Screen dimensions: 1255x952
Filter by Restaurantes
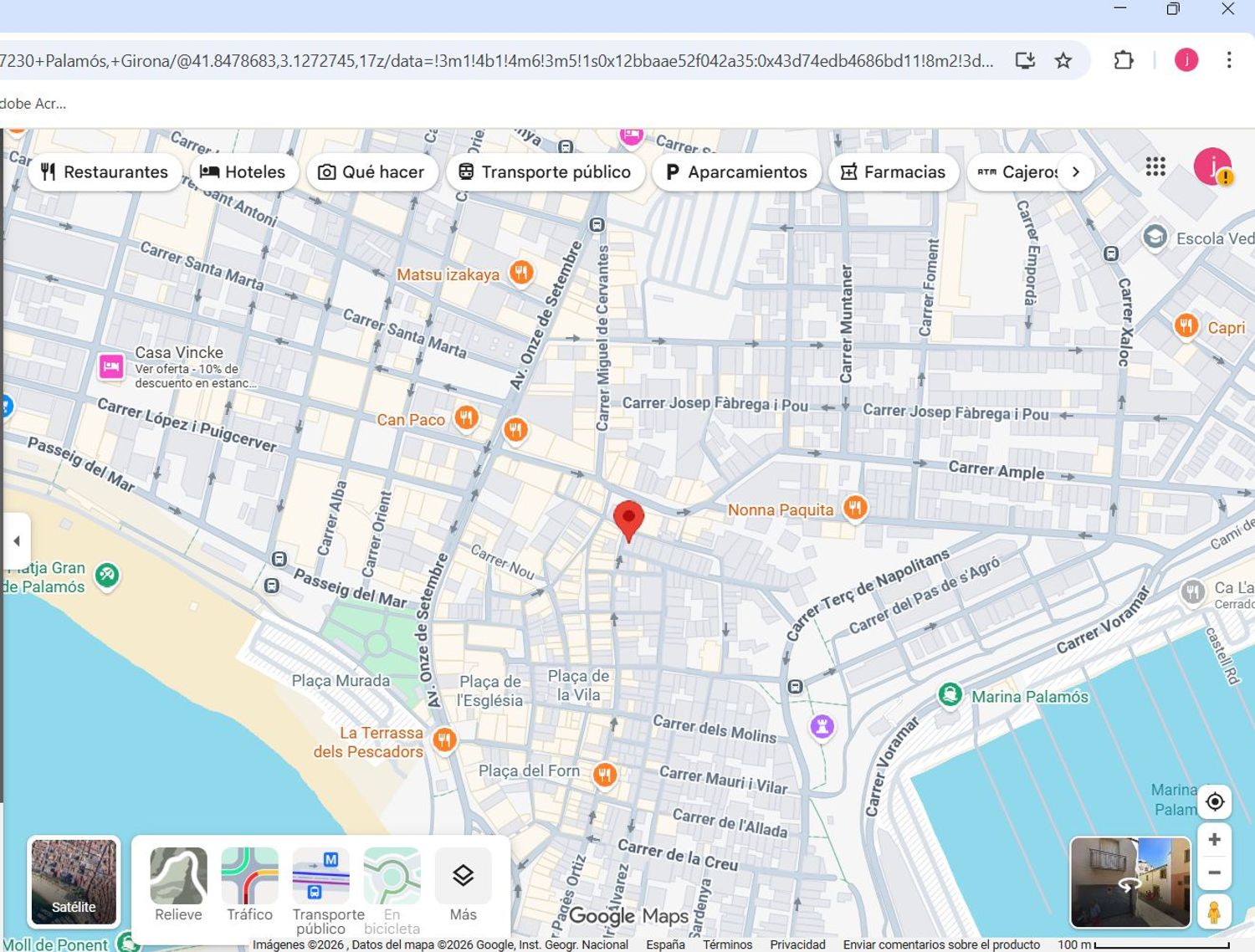click(105, 171)
